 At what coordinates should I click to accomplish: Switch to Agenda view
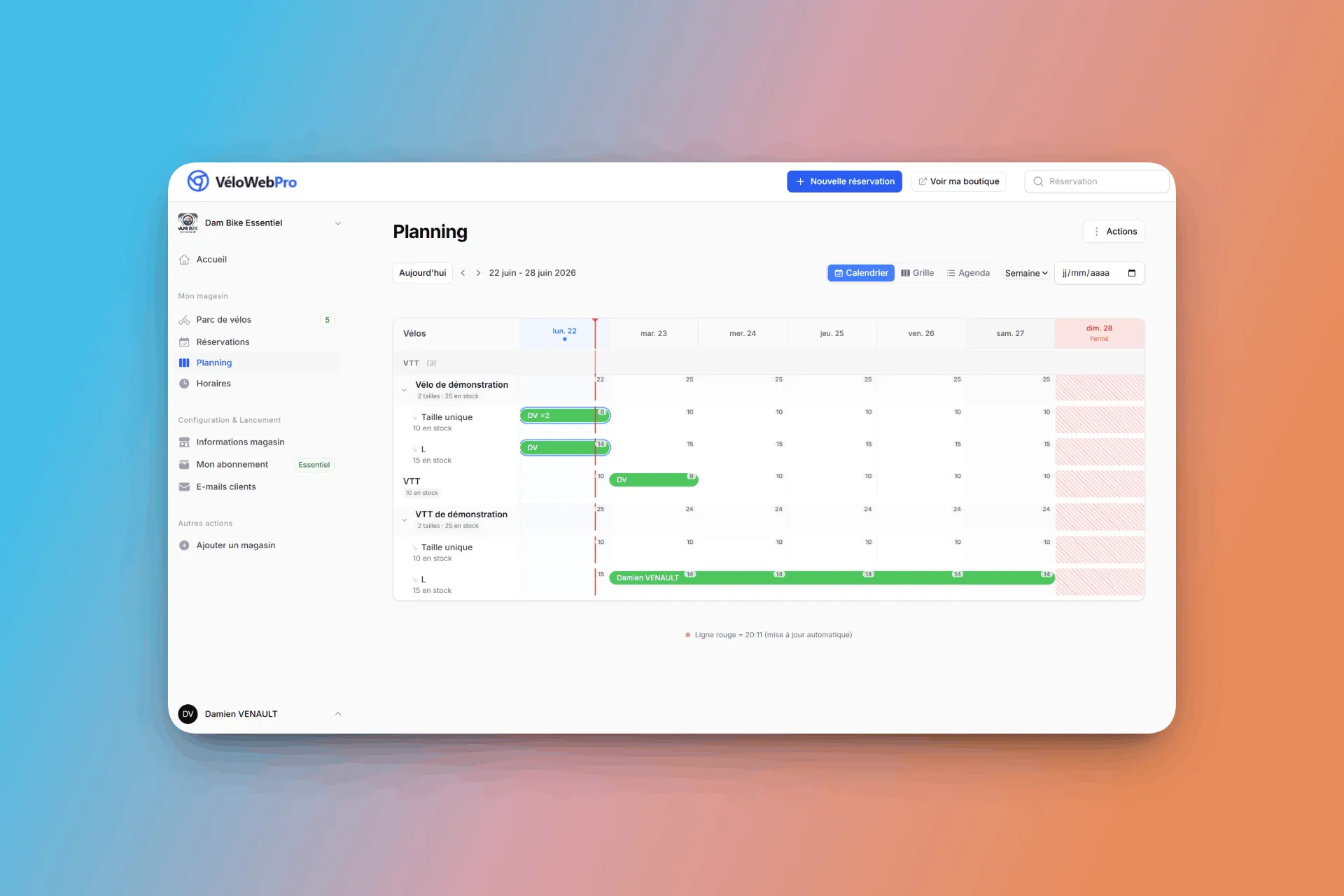coord(968,273)
